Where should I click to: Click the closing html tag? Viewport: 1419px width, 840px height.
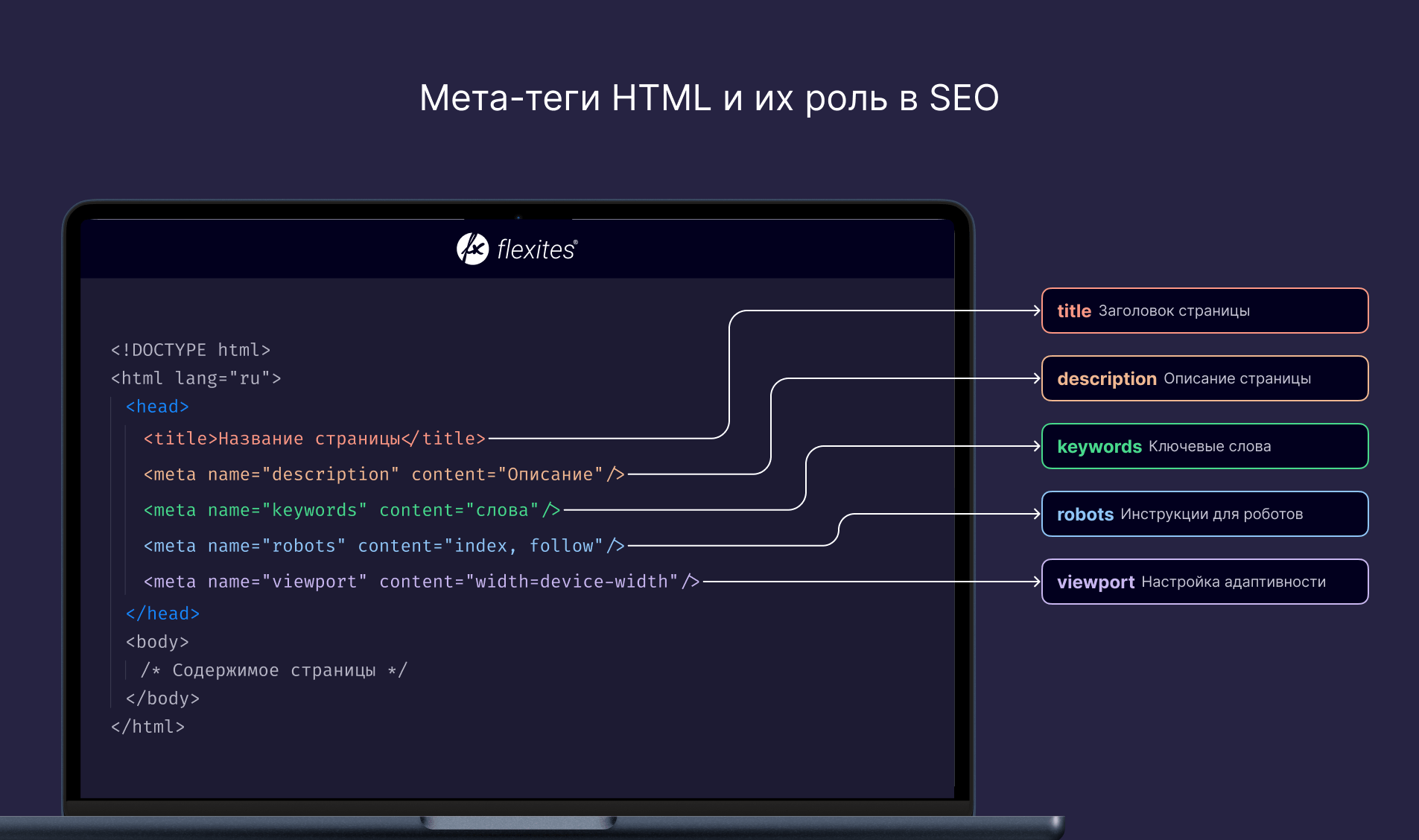(x=147, y=727)
